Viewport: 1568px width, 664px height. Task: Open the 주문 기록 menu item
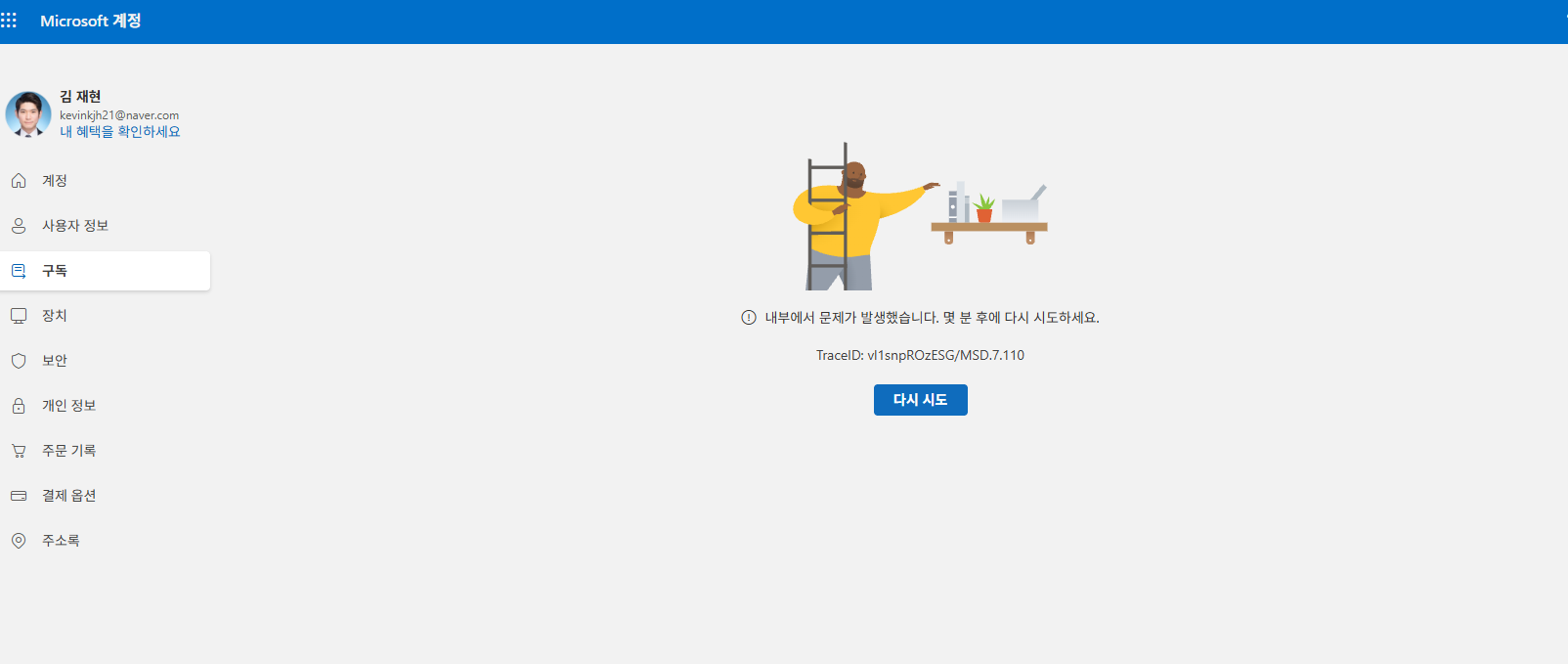pos(105,451)
